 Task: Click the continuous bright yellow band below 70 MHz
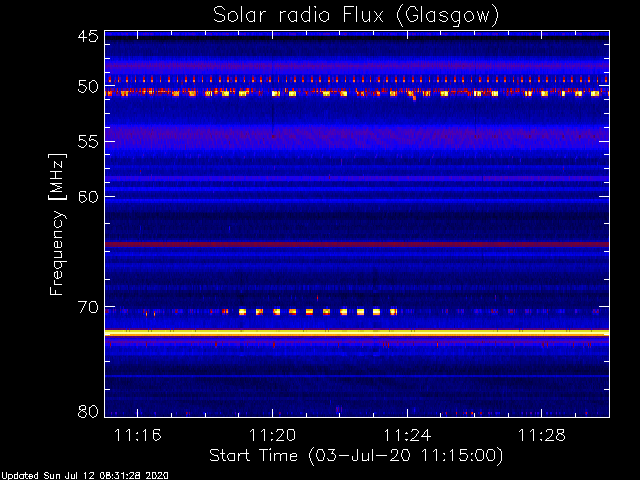pyautogui.click(x=357, y=333)
